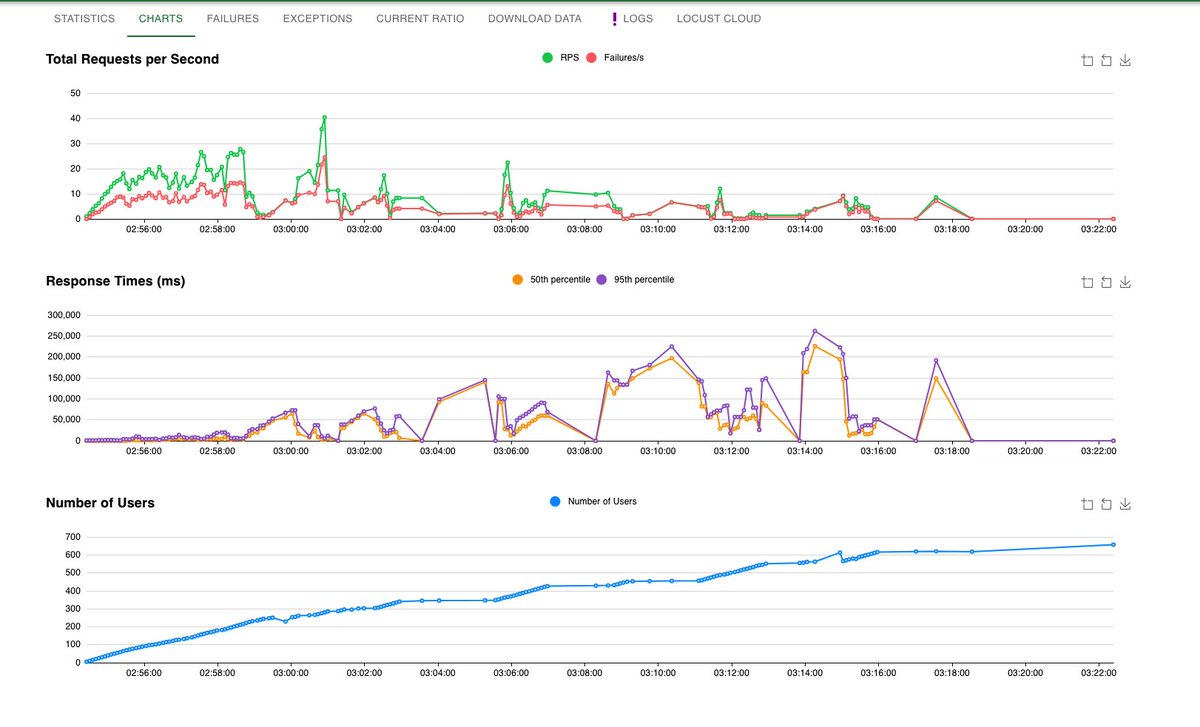Reset zoom on Total Requests per Second chart
Image resolution: width=1200 pixels, height=727 pixels.
pyautogui.click(x=1106, y=60)
